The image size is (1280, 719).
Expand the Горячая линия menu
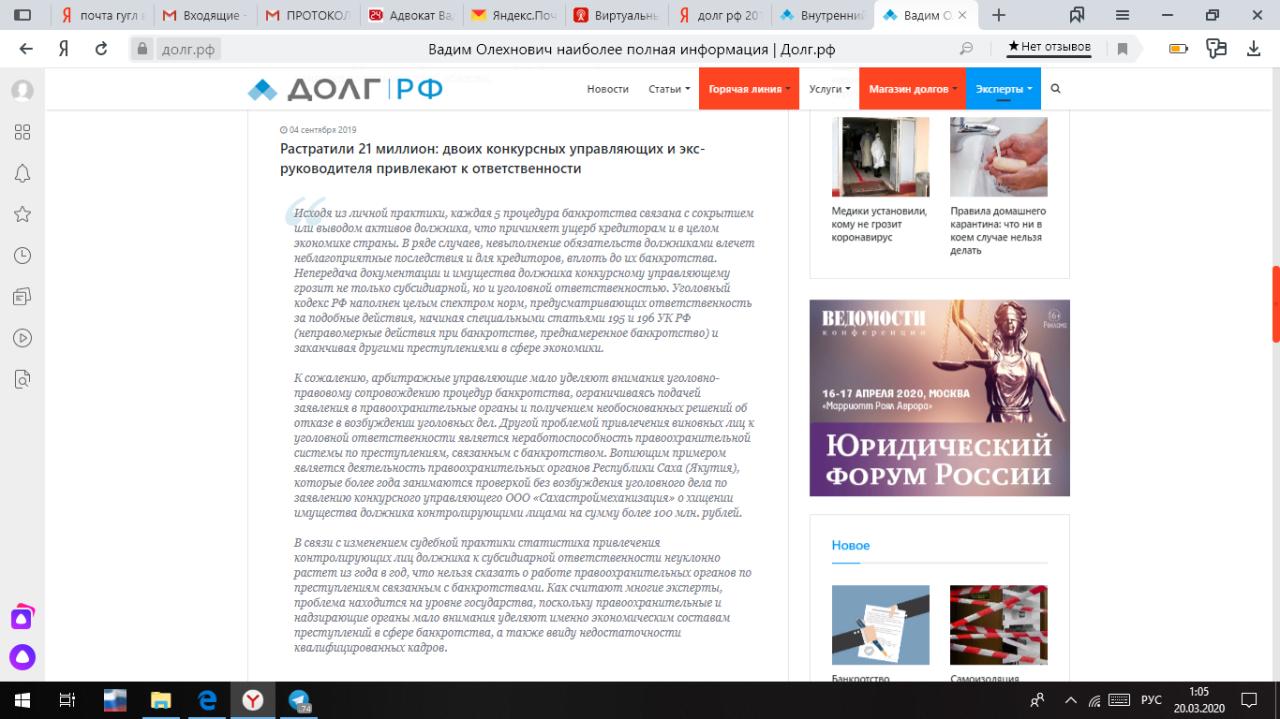(749, 89)
